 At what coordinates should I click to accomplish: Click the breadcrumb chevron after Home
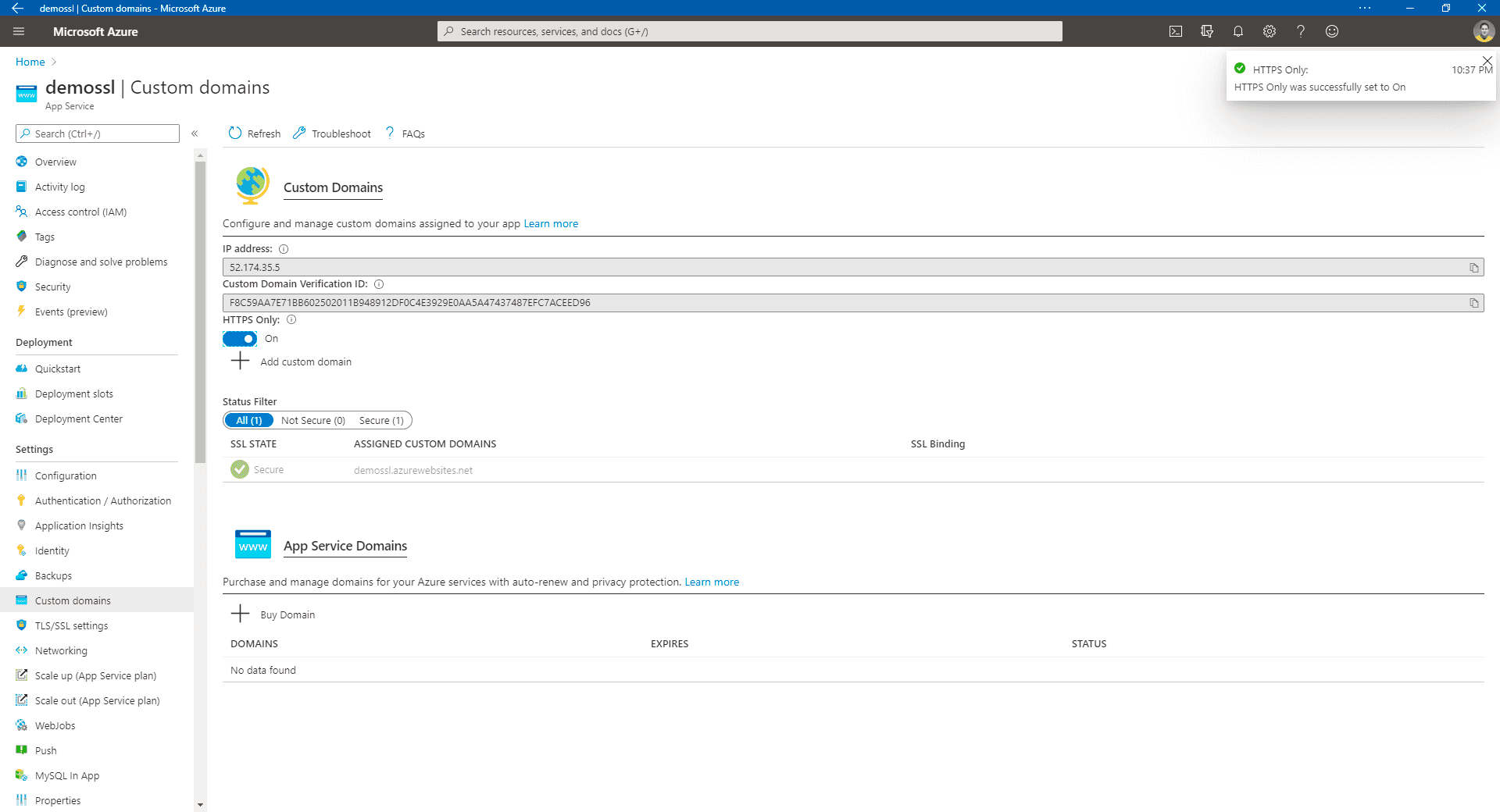click(x=54, y=62)
